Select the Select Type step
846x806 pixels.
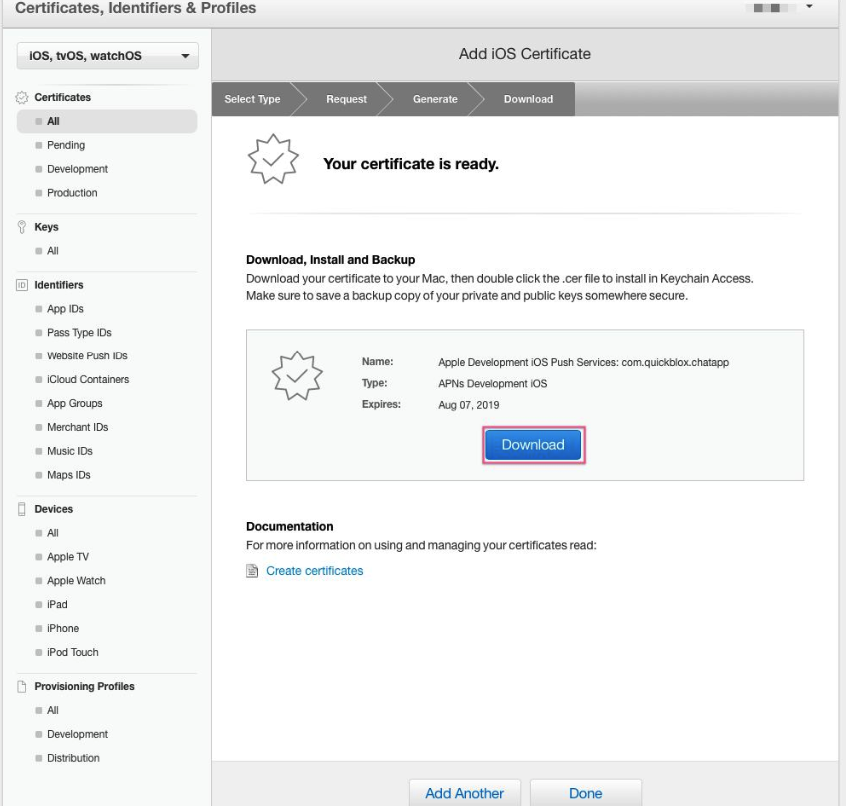252,99
